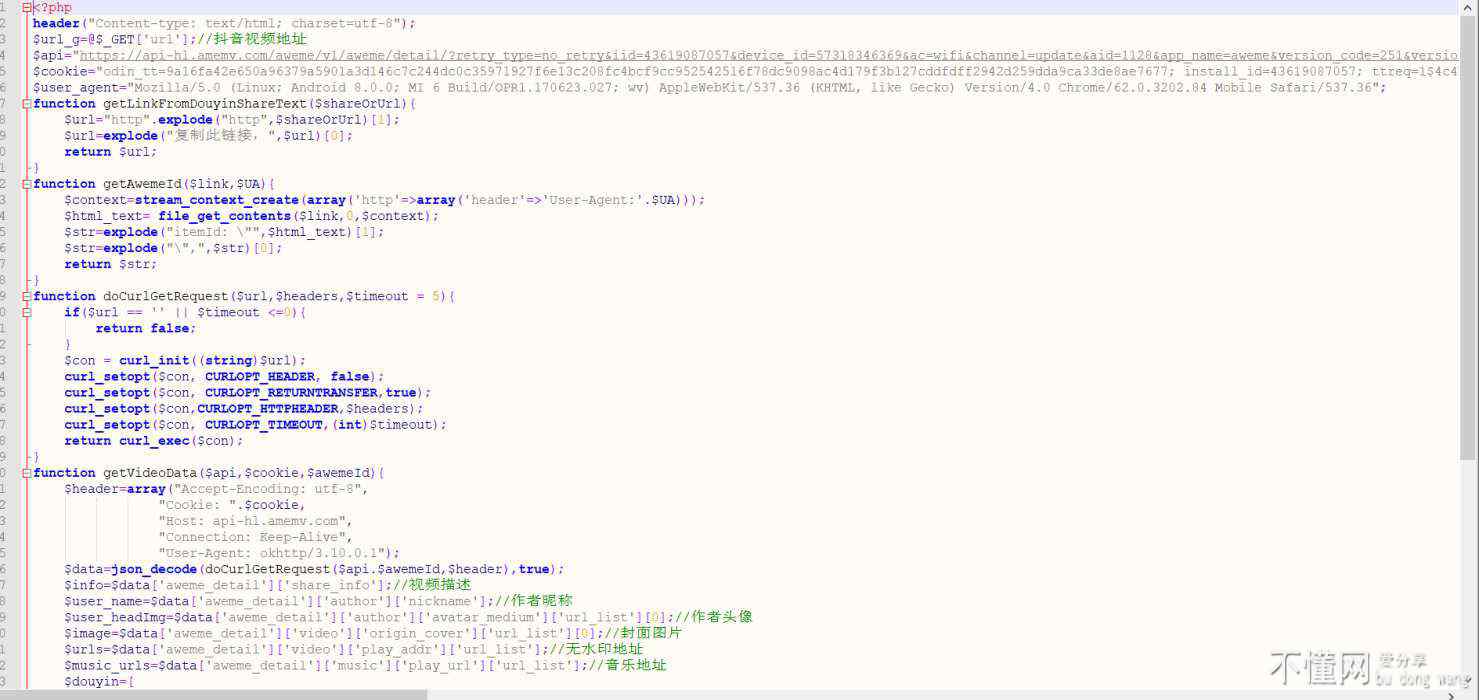Click the $user_agent Mozilla string line

pos(700,88)
